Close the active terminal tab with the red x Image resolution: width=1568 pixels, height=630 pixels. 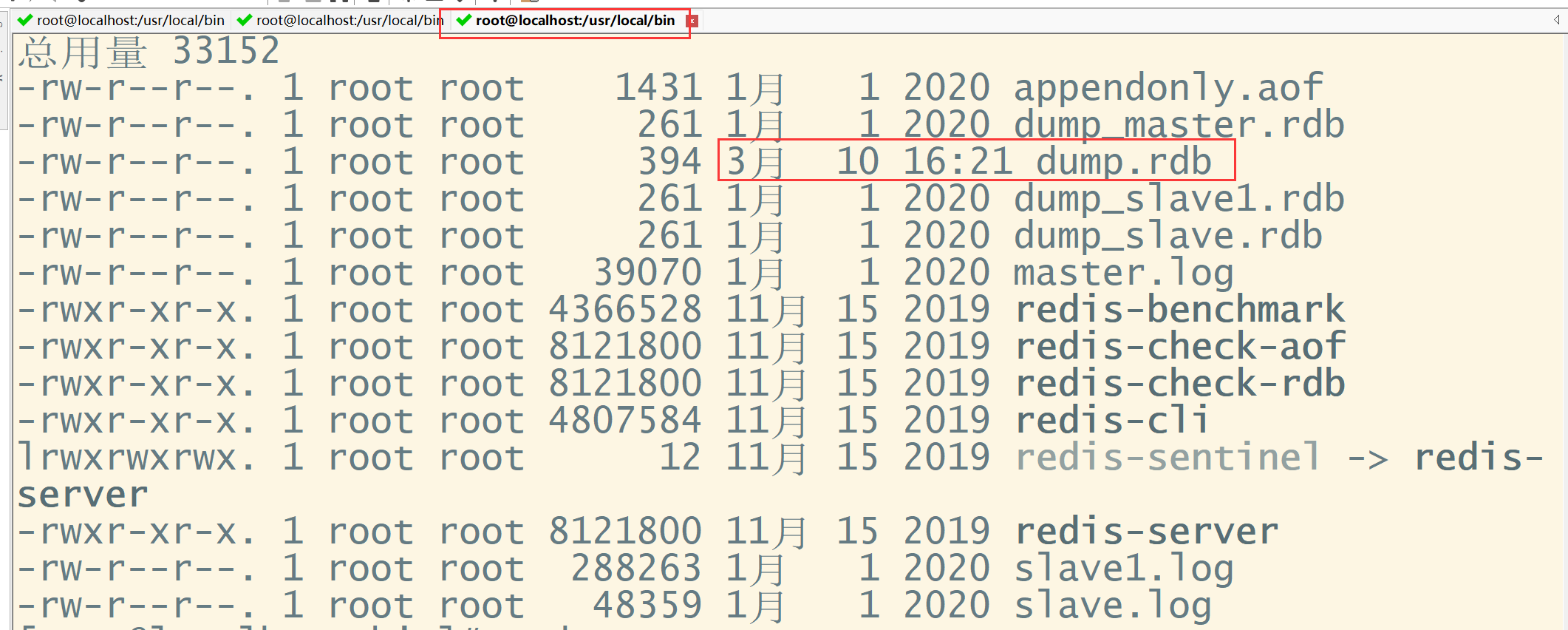(x=692, y=21)
